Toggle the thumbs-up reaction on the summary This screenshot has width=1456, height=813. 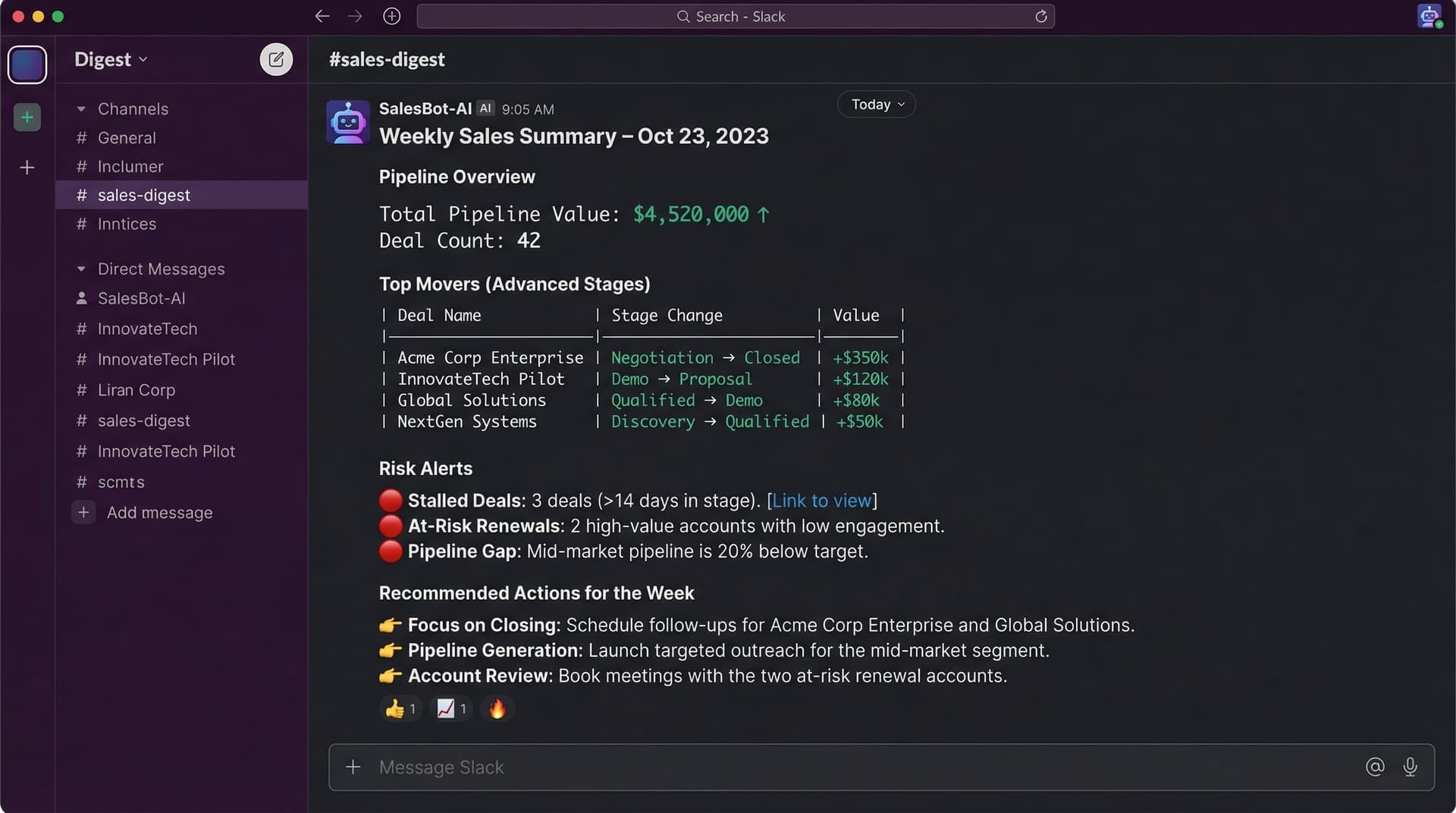pyautogui.click(x=400, y=708)
